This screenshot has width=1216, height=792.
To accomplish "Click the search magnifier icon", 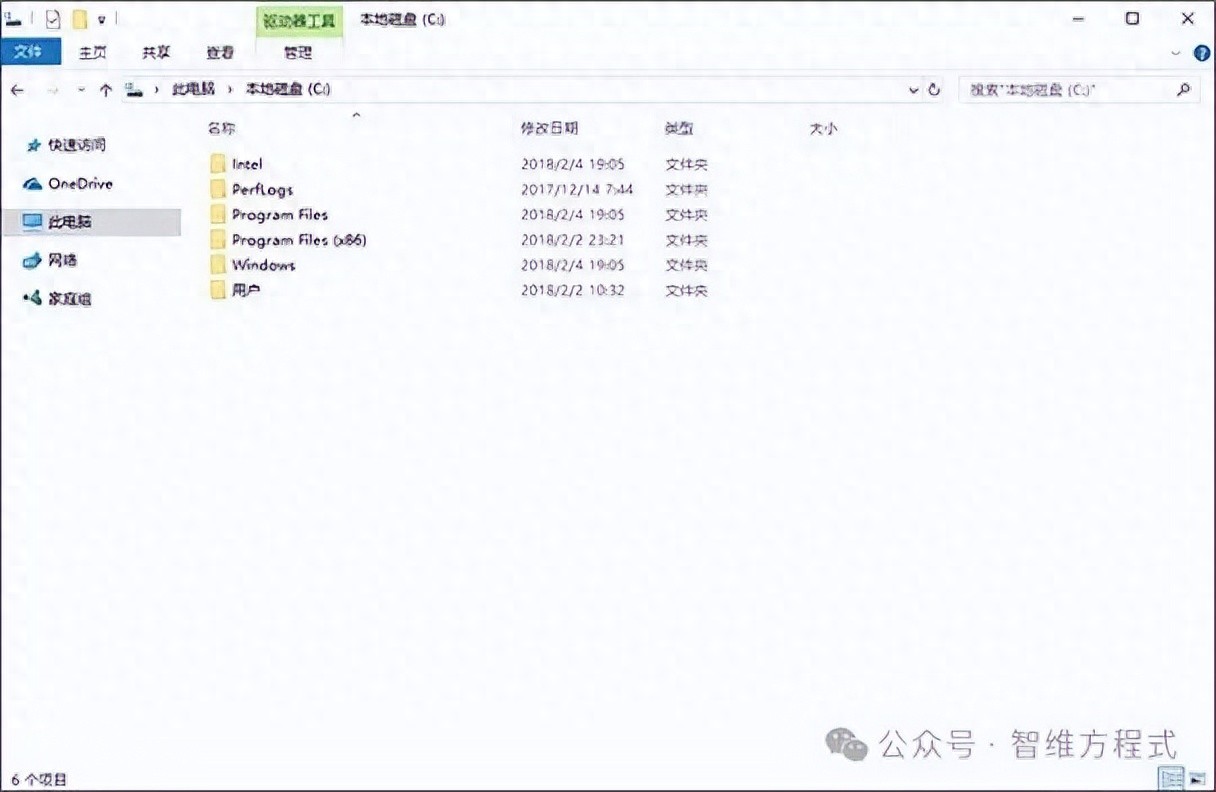I will pos(1184,89).
